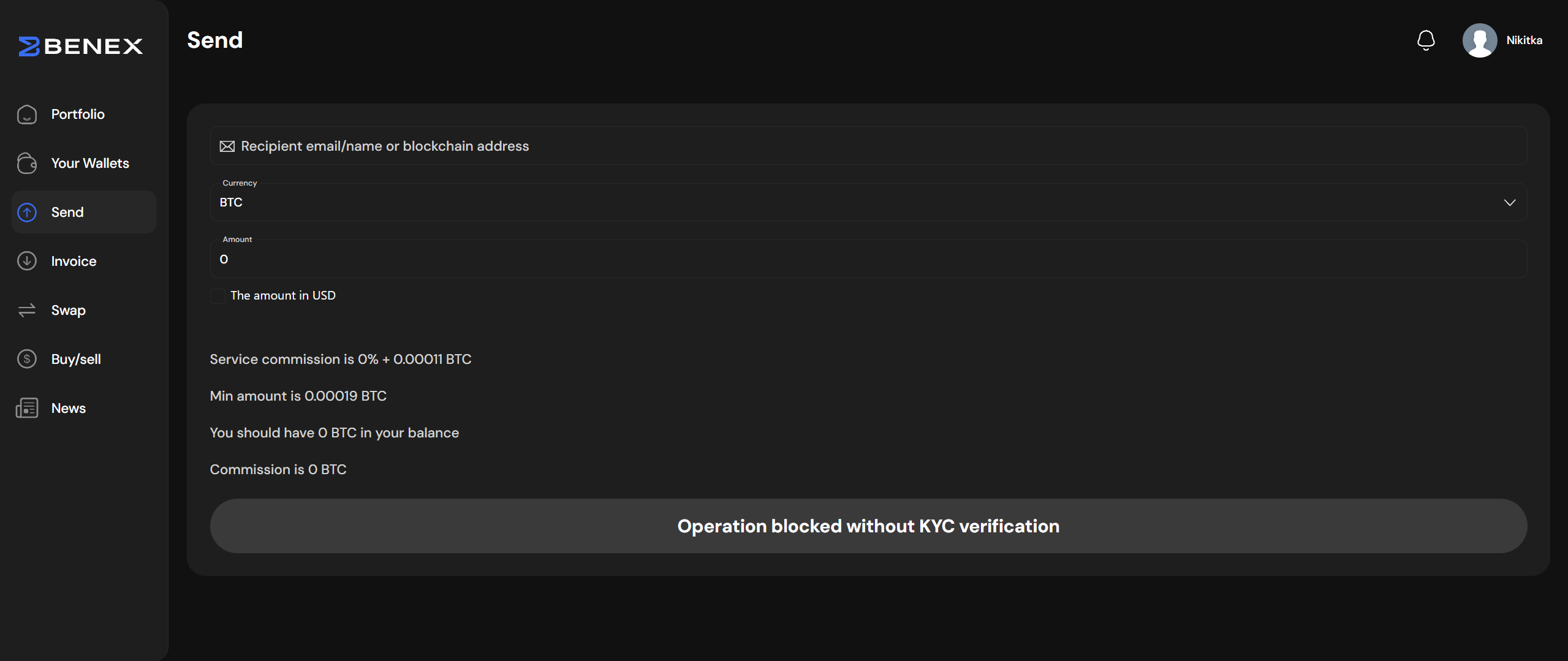
Task: Click the Send up-arrow icon
Action: click(27, 213)
